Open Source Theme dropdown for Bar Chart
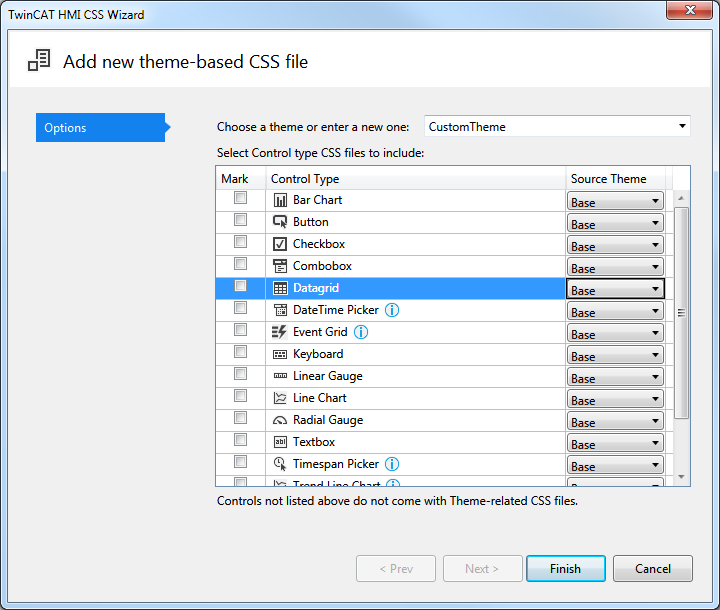The image size is (720, 610). 615,201
